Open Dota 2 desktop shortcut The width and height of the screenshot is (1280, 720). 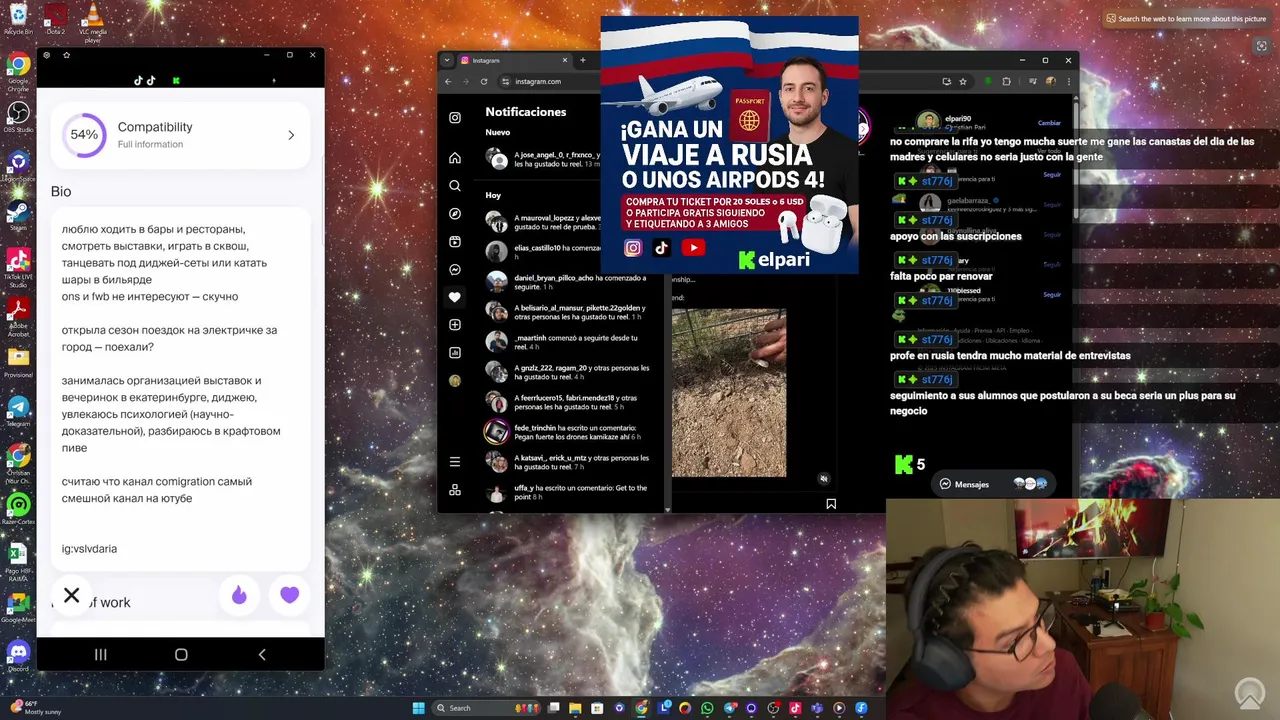pos(56,19)
